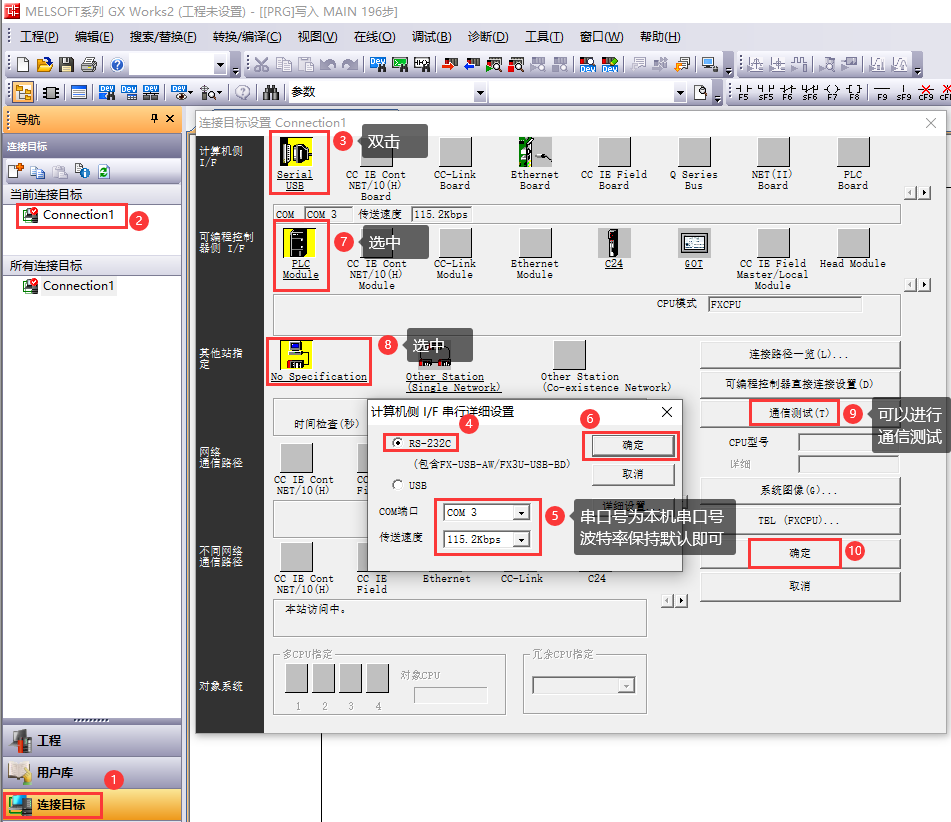This screenshot has width=951, height=822.
Task: Click the Help question mark icon
Action: pyautogui.click(x=118, y=64)
